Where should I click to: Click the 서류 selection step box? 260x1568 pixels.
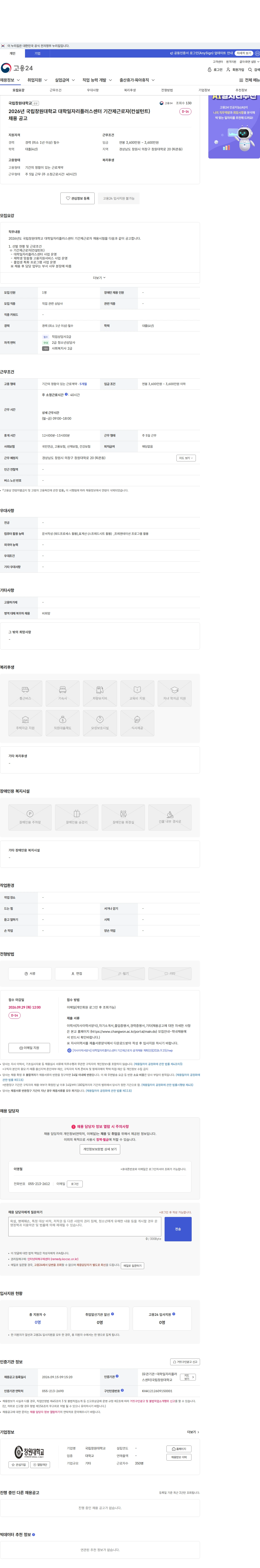[30, 974]
